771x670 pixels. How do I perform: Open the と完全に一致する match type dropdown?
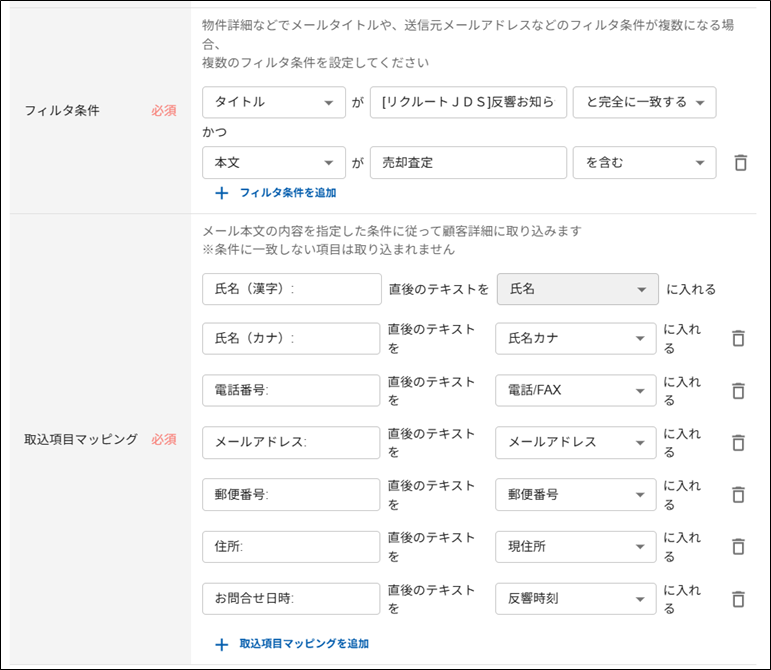pos(644,102)
